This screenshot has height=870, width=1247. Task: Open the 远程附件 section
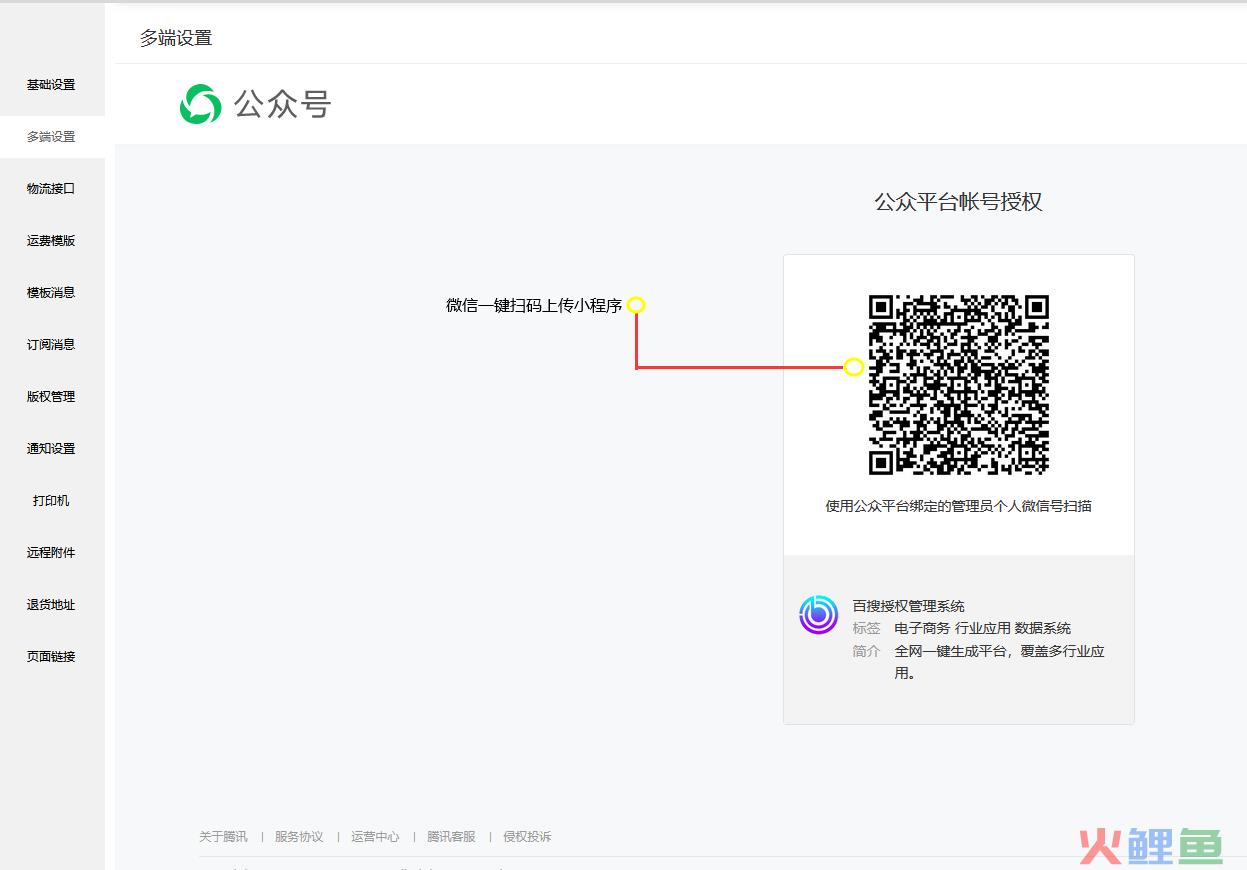click(50, 552)
